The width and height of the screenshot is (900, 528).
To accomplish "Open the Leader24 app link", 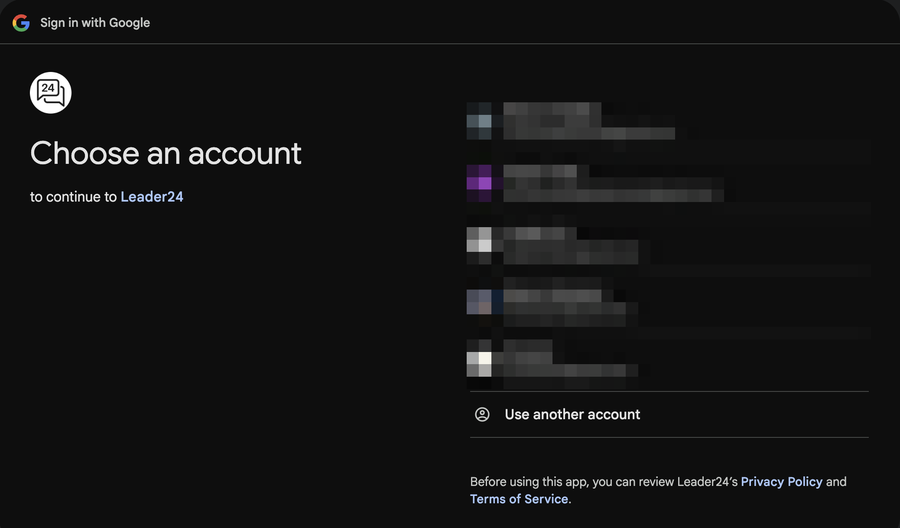I will [152, 197].
